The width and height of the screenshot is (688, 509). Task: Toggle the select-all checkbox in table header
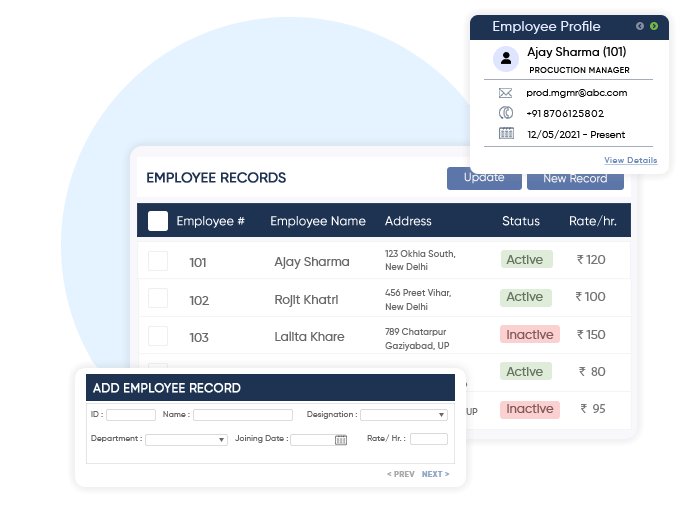pos(158,221)
